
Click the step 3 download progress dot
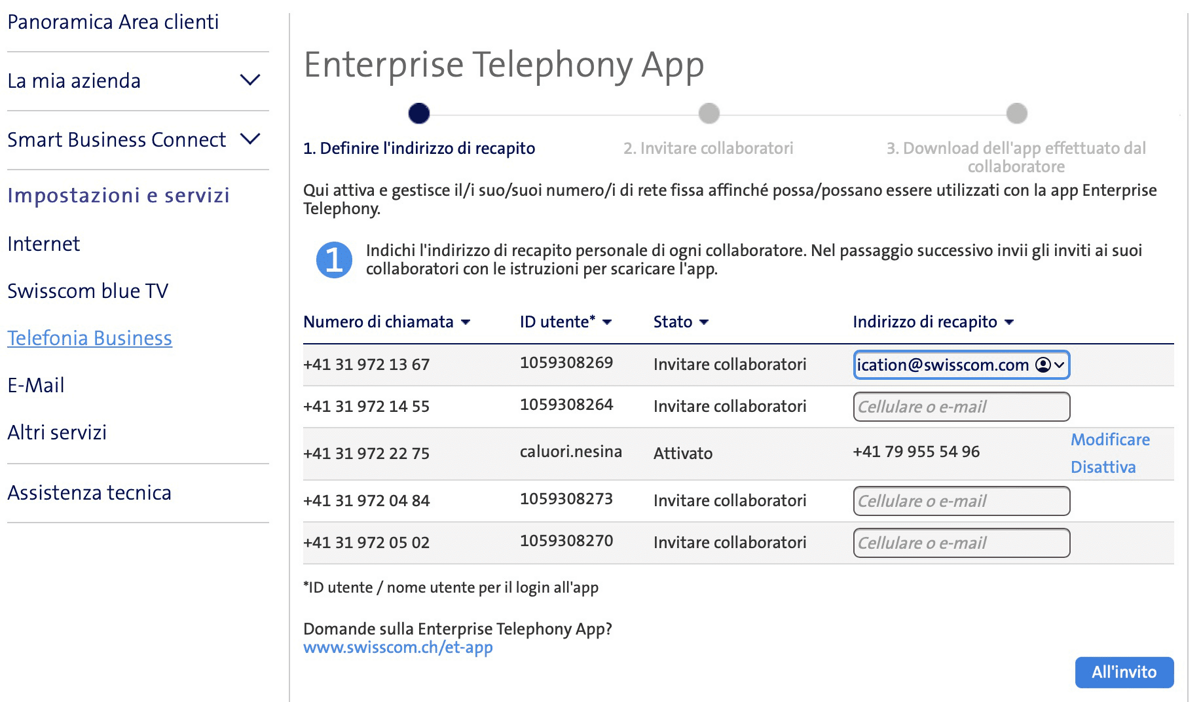(x=1017, y=113)
